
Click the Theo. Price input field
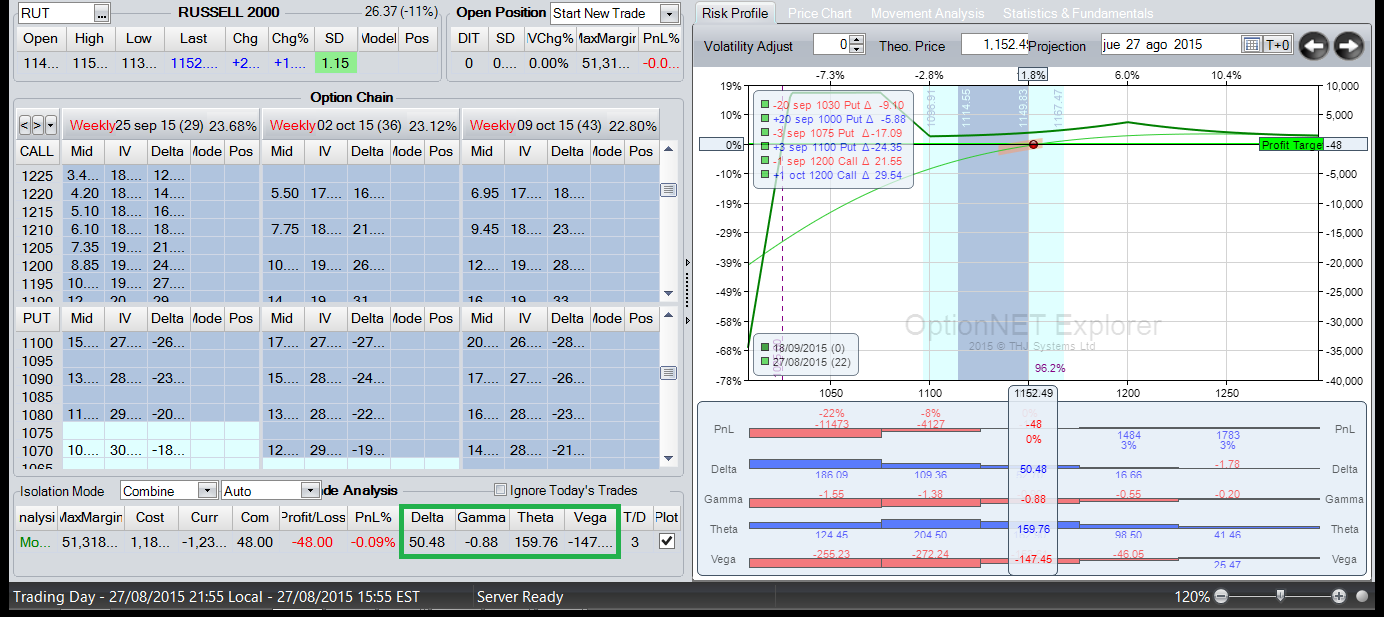click(994, 45)
